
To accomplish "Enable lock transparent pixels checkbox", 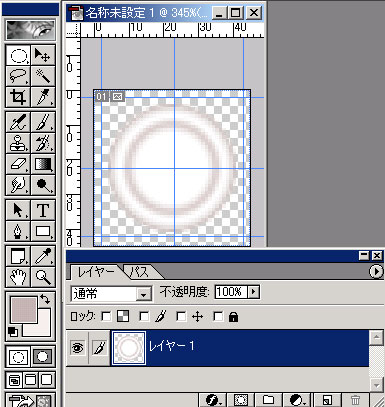I will coord(106,316).
